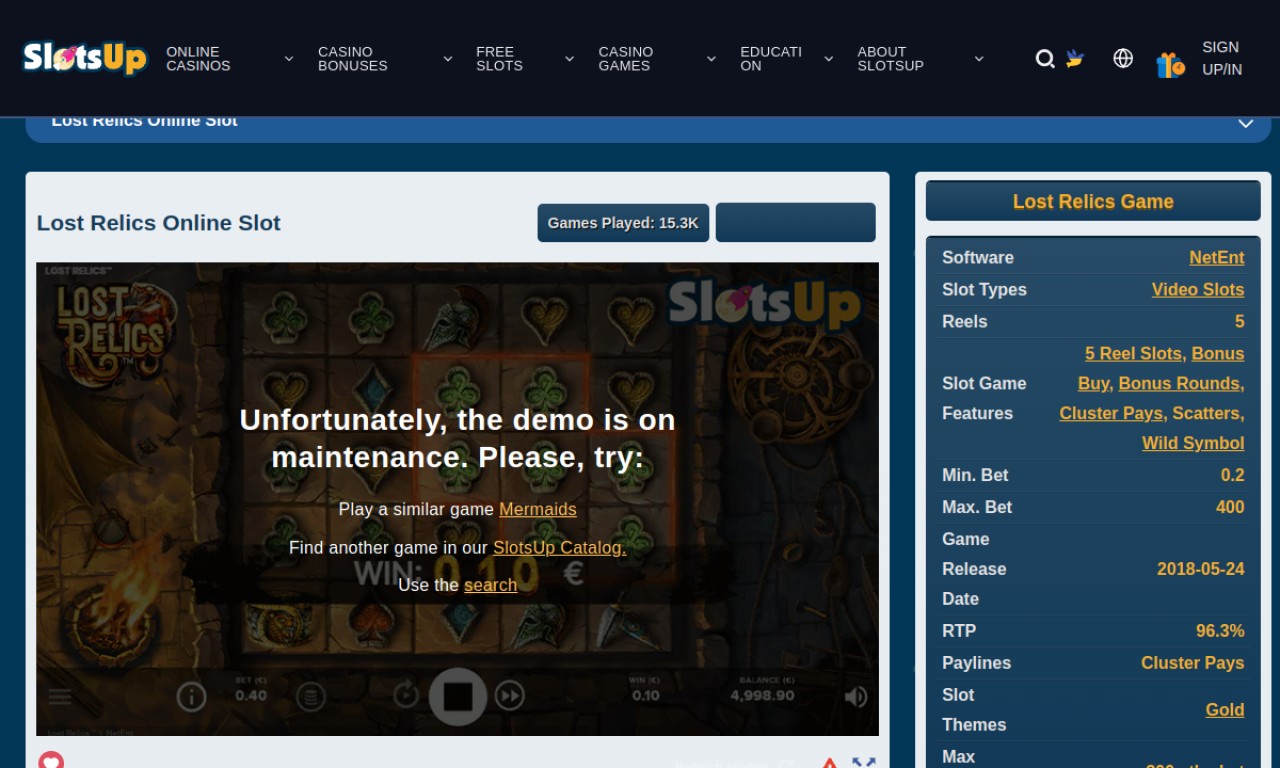Open the search magnifier icon

[x=1045, y=59]
